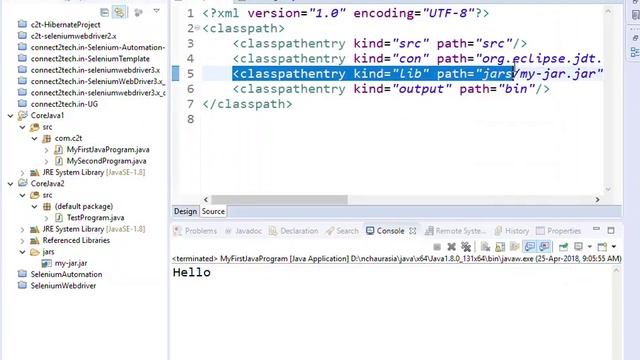Screen dimensions: 640x360
Task: Click Remove All Terminated Launches icon
Action: click(466, 247)
